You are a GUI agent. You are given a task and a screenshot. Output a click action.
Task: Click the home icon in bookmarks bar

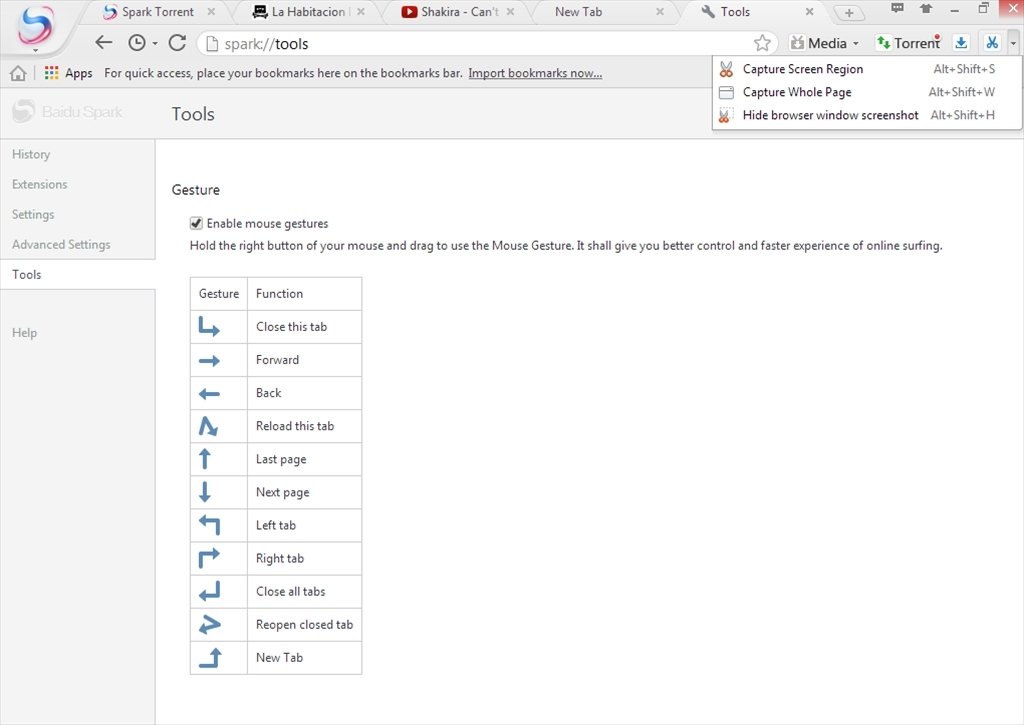(18, 73)
